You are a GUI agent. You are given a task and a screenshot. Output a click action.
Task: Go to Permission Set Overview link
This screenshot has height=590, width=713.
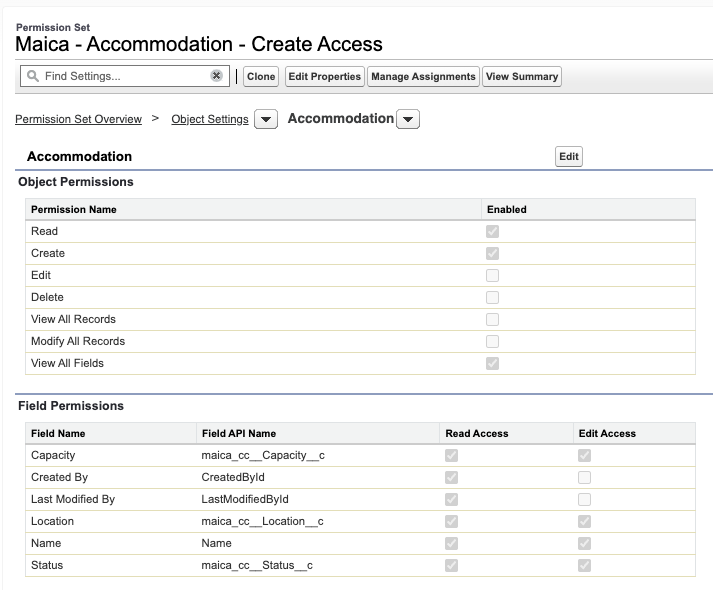(78, 119)
